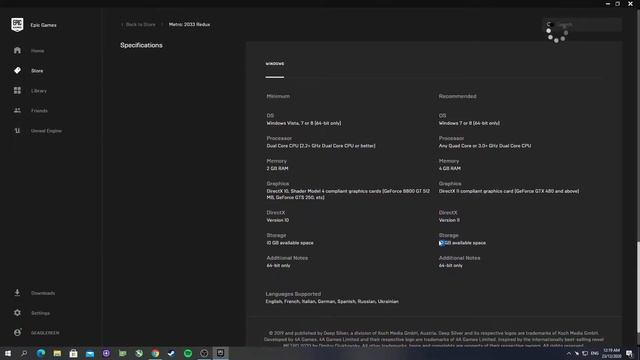Open the Unreal Engine icon
640x360 pixels.
click(17, 131)
